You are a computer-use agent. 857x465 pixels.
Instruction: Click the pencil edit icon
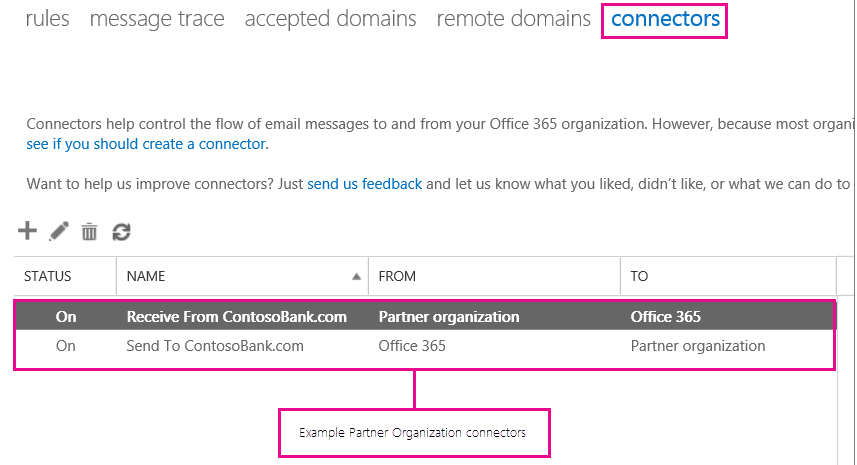click(x=59, y=231)
